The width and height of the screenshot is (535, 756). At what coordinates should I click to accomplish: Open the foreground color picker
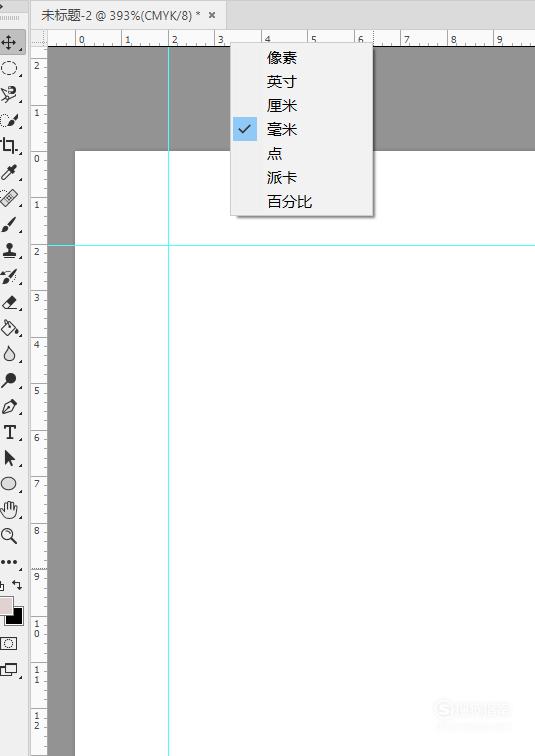[5, 605]
